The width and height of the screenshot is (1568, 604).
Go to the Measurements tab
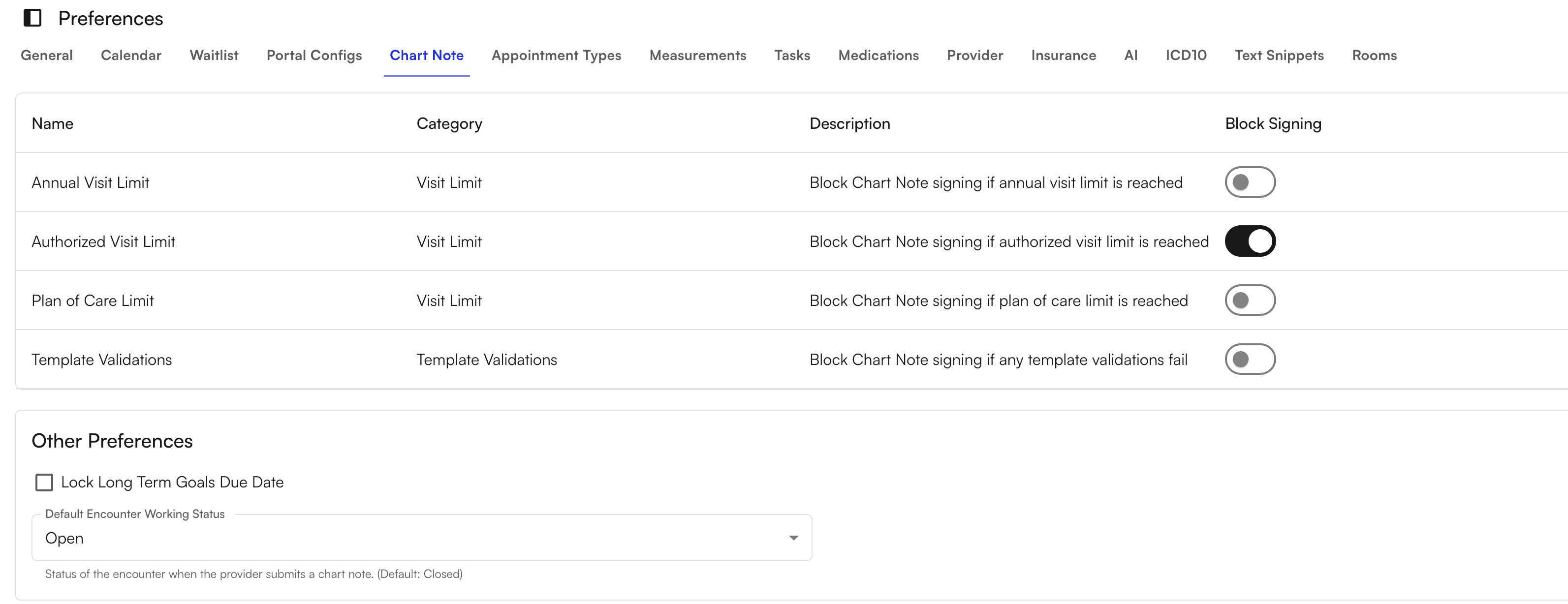[697, 56]
